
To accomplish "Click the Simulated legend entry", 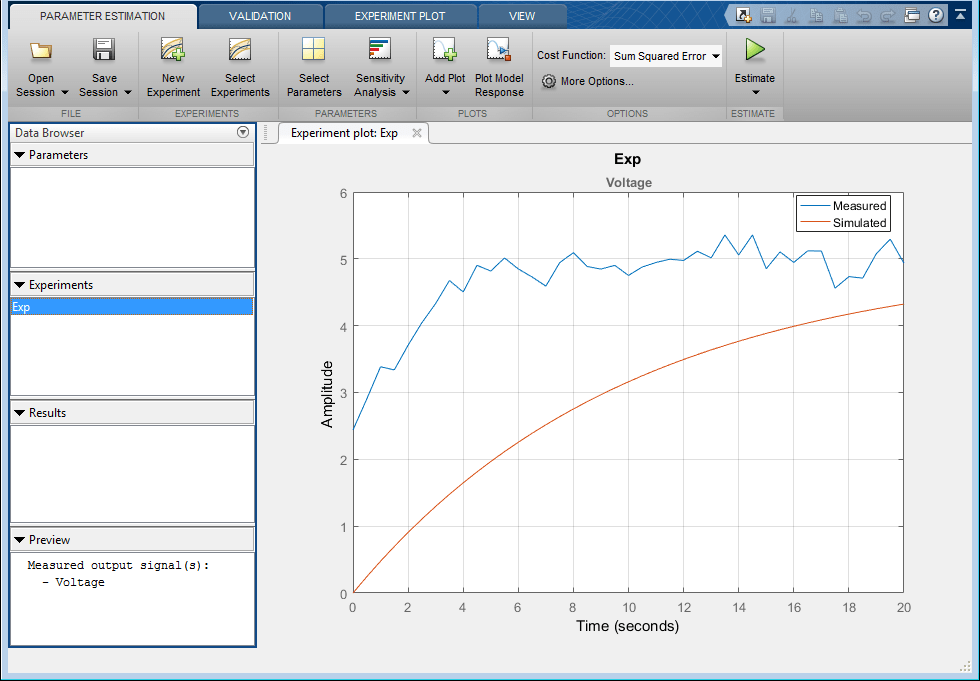I will 843,222.
